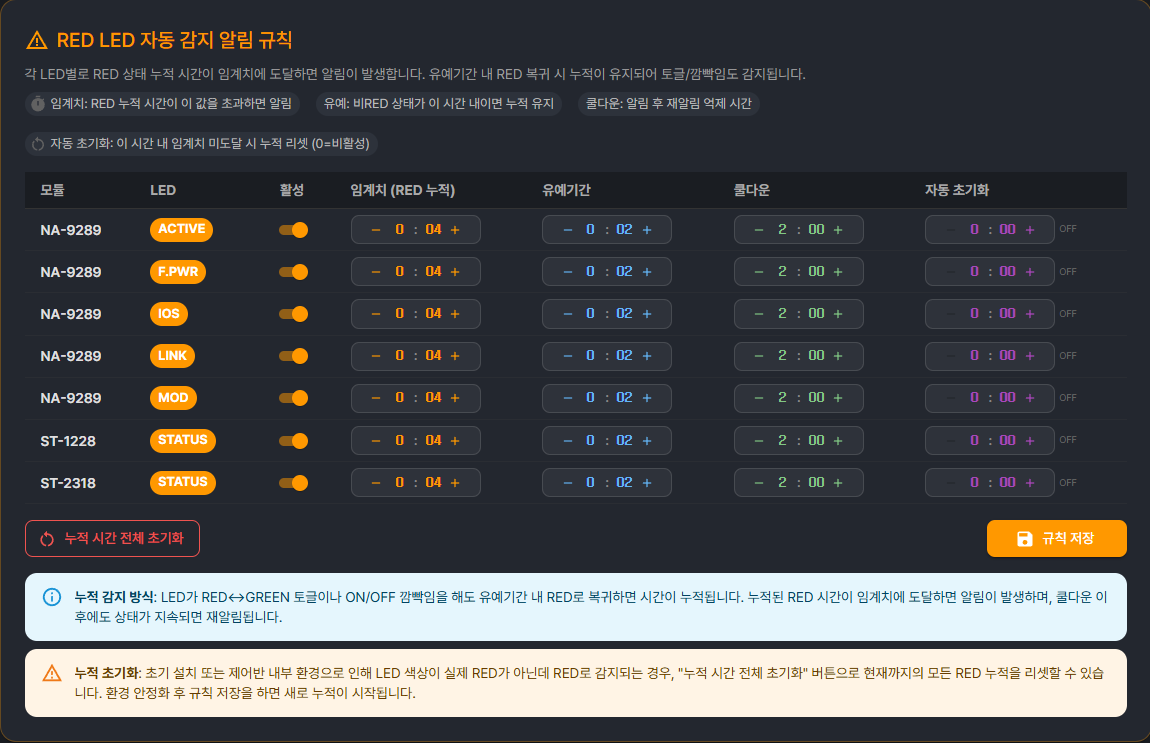Increase grace period for NA-9289 ACTIVE row
The width and height of the screenshot is (1150, 743).
pos(647,230)
